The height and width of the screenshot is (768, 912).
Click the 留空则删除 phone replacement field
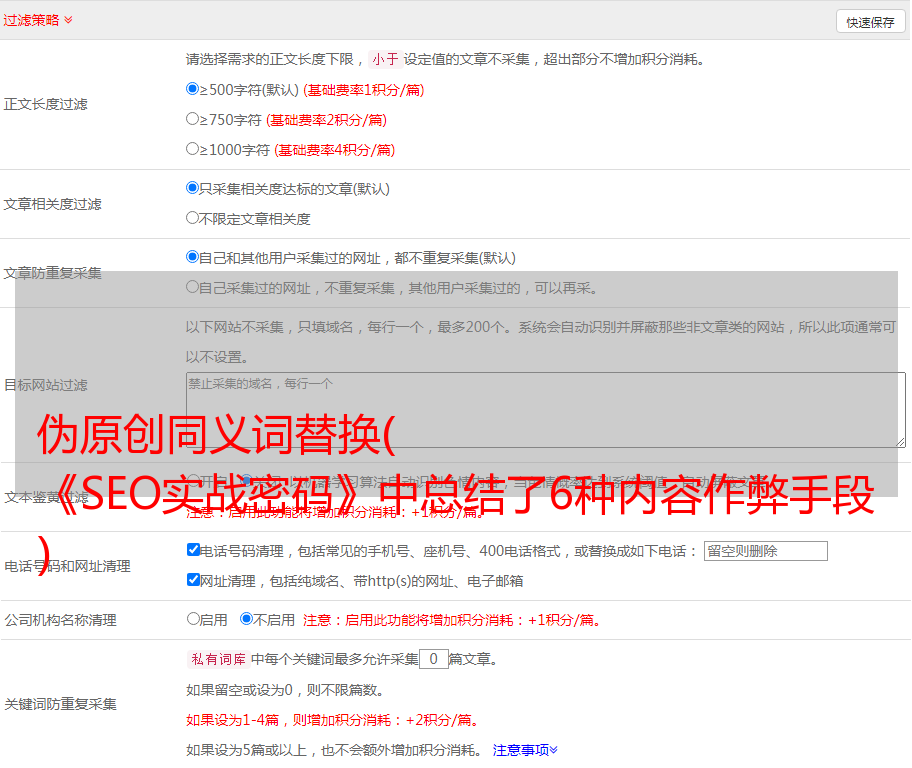pos(765,551)
